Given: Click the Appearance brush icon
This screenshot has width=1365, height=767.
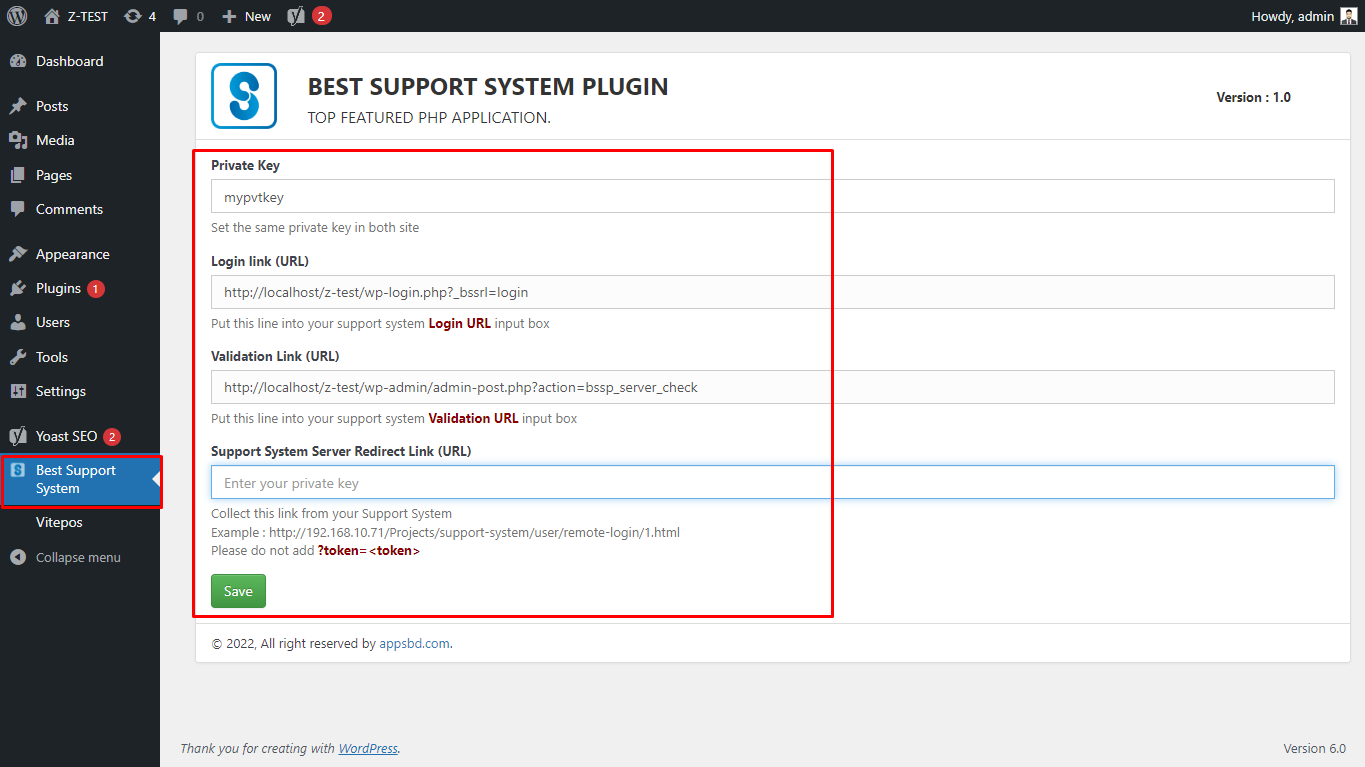Looking at the screenshot, I should pyautogui.click(x=18, y=254).
